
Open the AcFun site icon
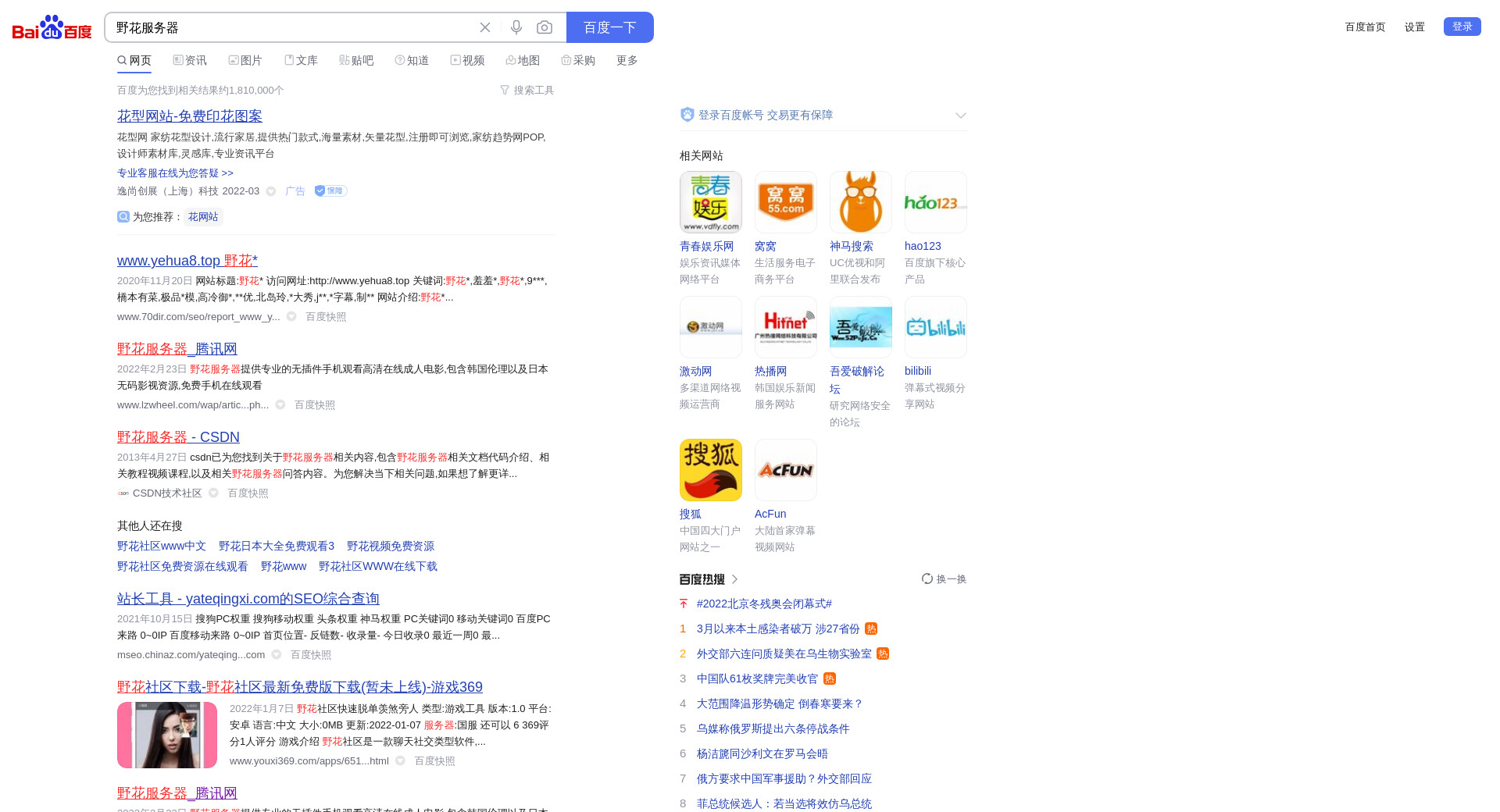pos(785,470)
